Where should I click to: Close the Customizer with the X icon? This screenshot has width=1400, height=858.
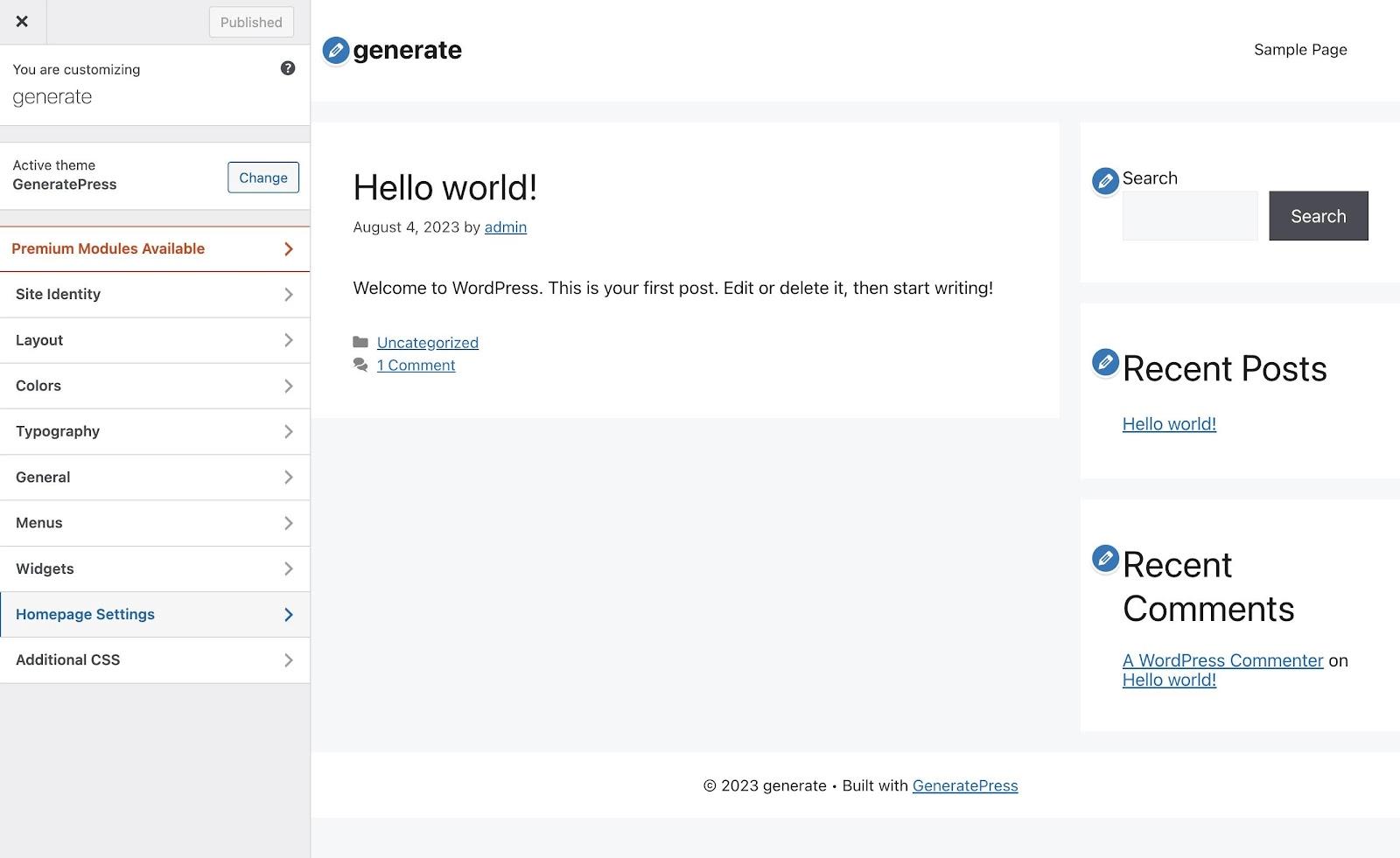point(22,22)
